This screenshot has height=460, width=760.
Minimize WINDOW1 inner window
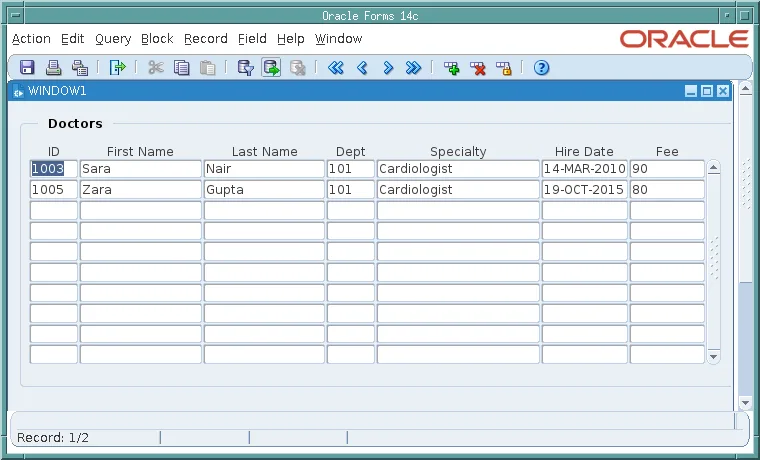pos(691,91)
